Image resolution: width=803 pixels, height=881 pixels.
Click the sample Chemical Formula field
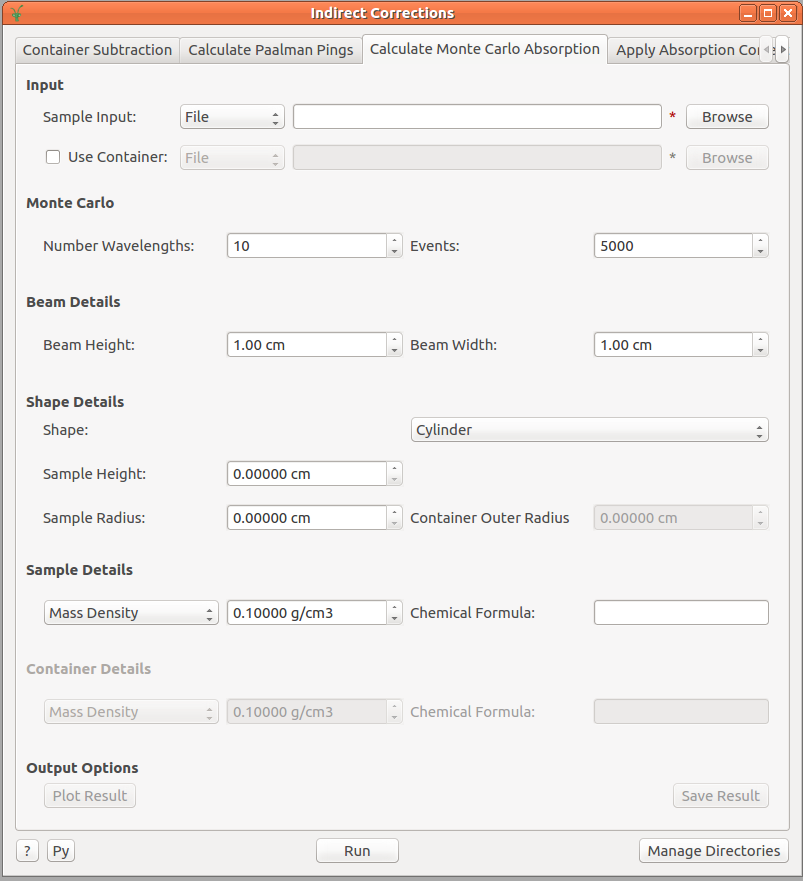pos(680,613)
